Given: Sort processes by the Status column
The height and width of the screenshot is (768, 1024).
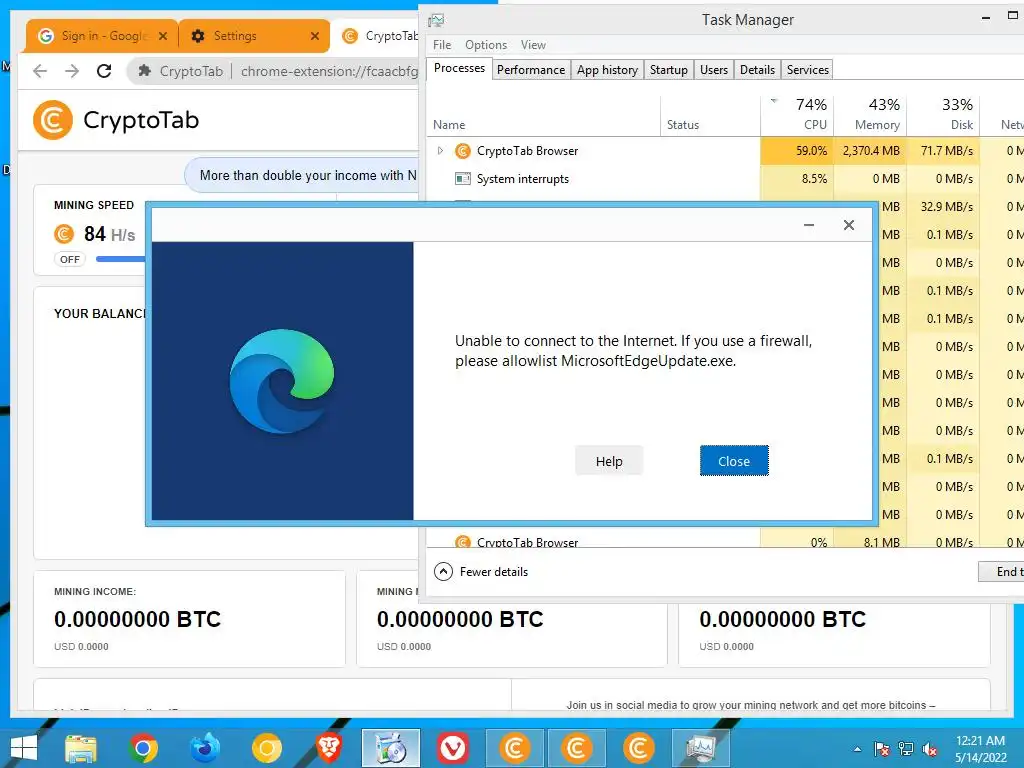Looking at the screenshot, I should point(711,116).
